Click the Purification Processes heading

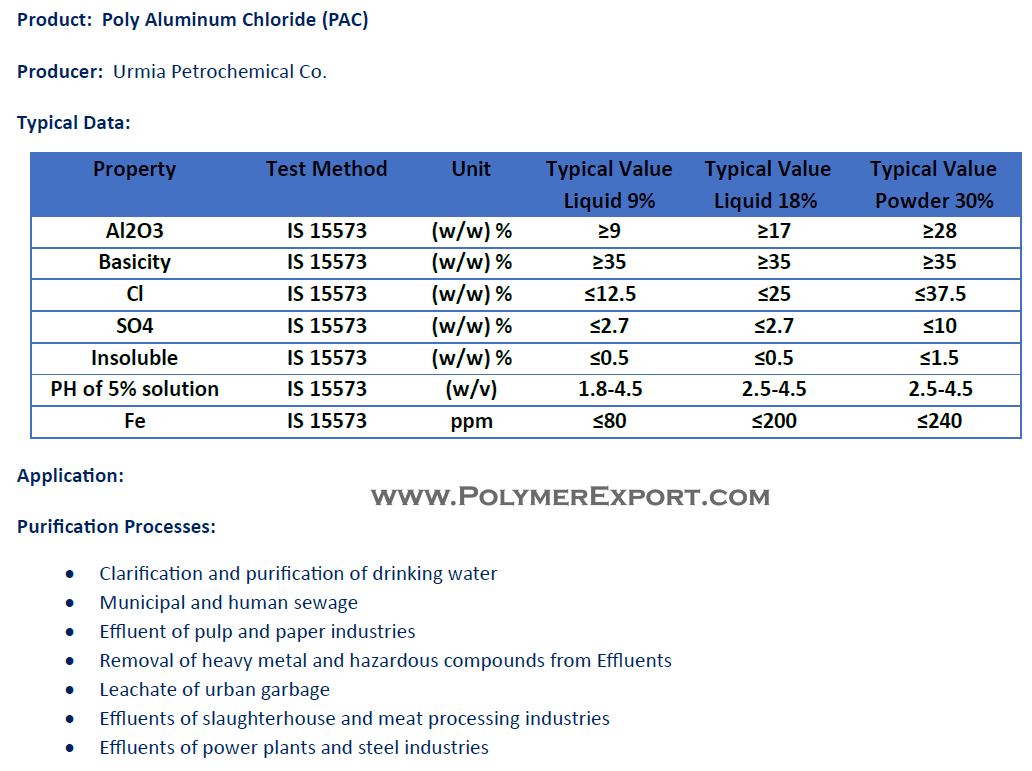pyautogui.click(x=116, y=527)
